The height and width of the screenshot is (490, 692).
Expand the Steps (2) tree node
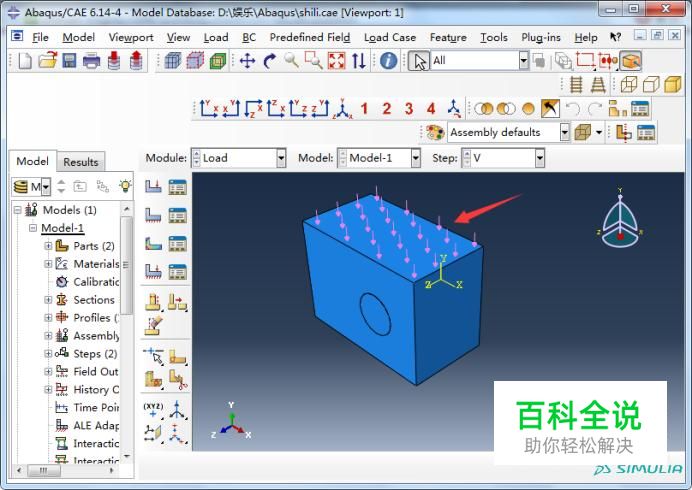[x=48, y=354]
